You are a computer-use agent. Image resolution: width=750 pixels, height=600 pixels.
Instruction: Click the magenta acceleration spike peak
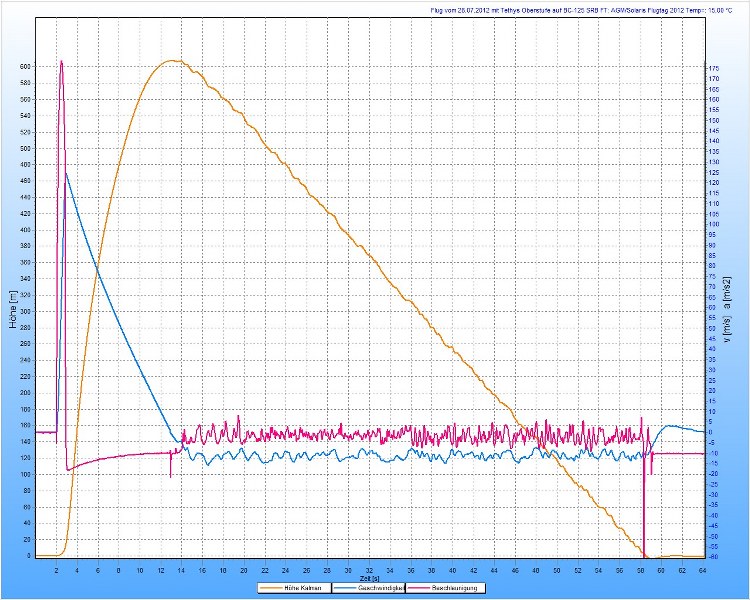pyautogui.click(x=61, y=61)
